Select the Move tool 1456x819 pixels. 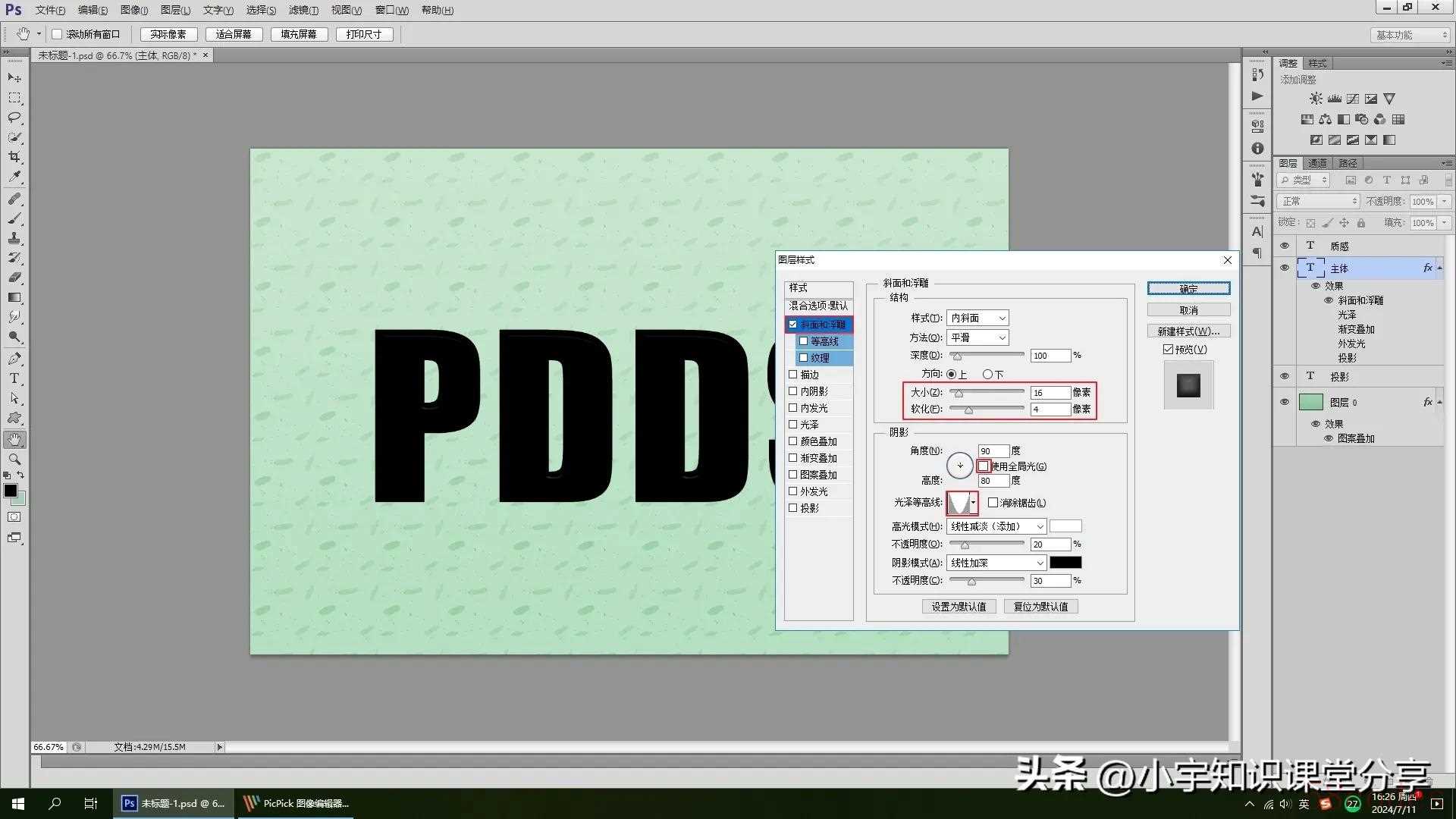pyautogui.click(x=14, y=77)
